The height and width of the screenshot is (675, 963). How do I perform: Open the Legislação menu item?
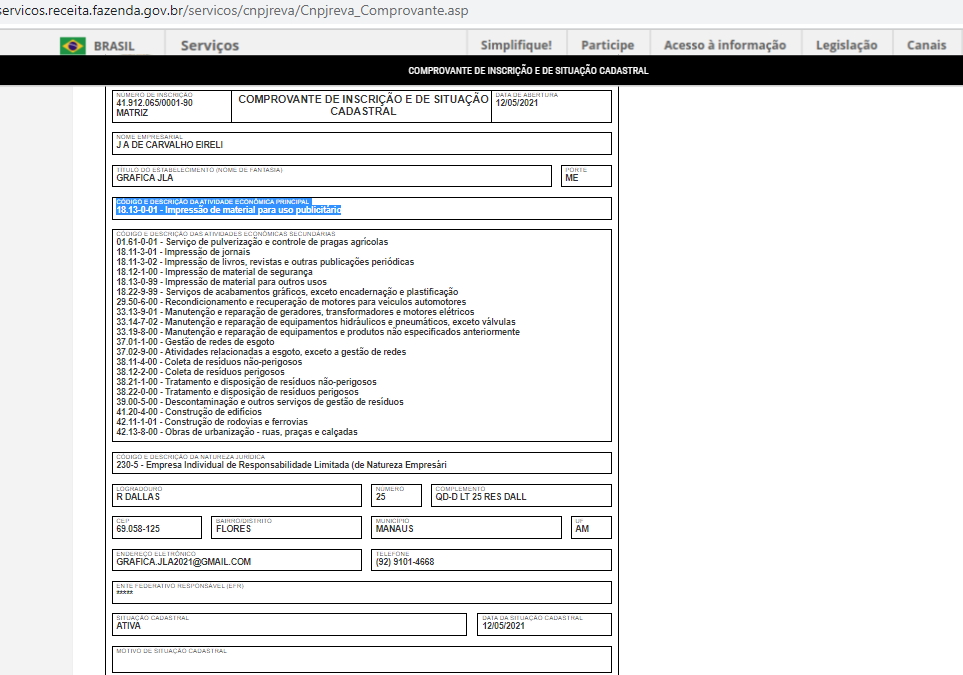click(x=846, y=45)
